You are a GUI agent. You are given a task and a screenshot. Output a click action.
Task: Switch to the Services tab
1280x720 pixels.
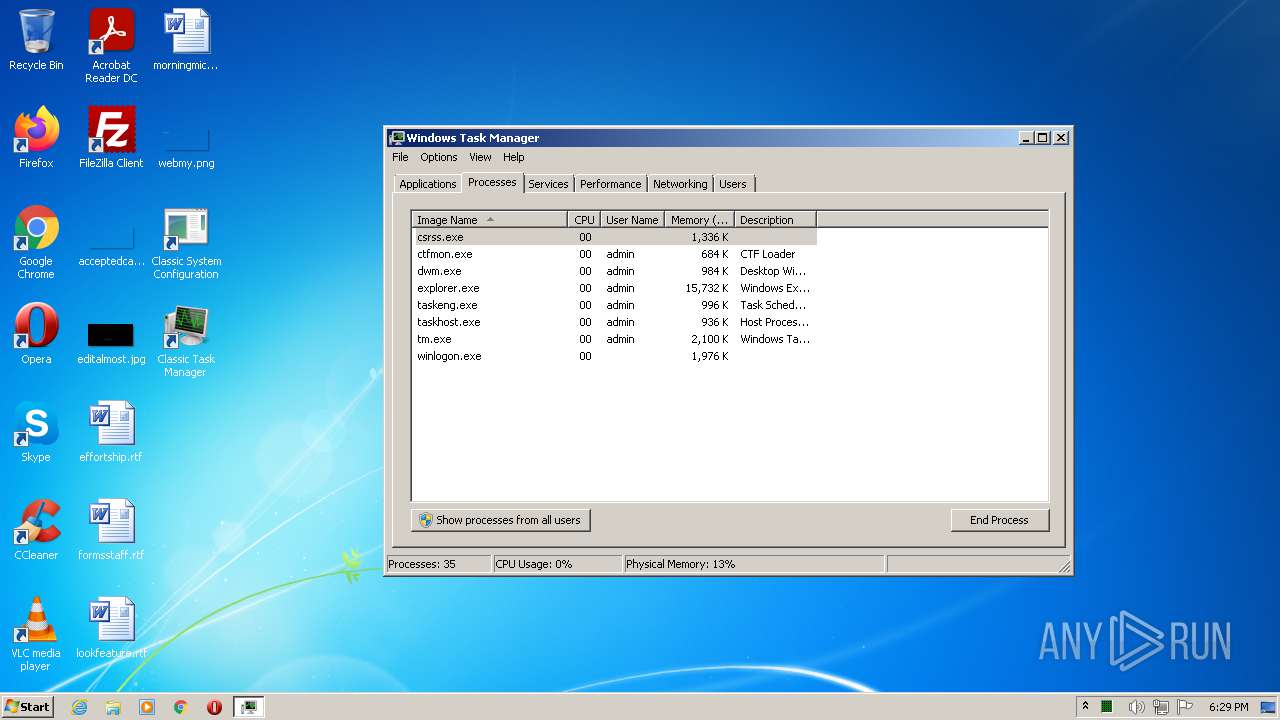pos(548,184)
